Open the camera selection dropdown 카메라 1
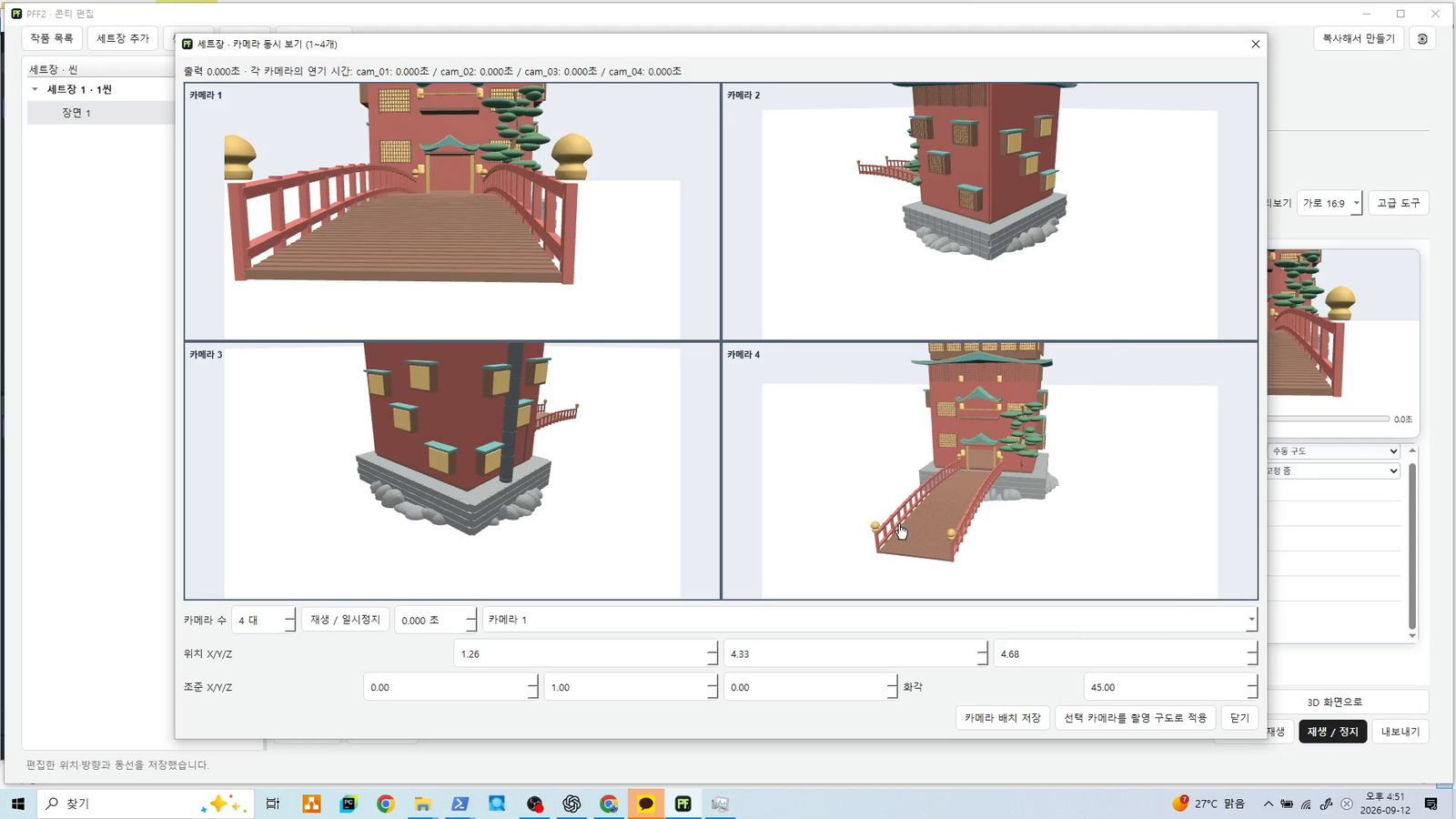Viewport: 1456px width, 819px height. 869,619
